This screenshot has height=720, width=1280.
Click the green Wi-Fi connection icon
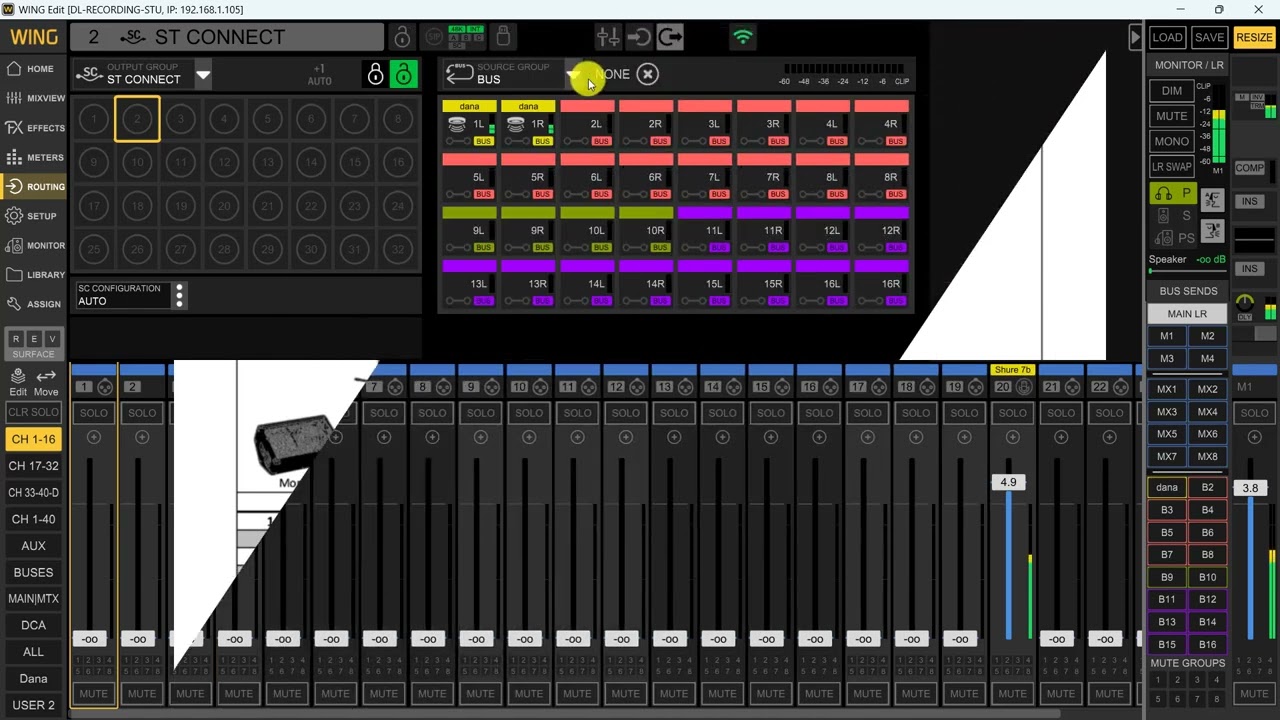click(x=742, y=38)
